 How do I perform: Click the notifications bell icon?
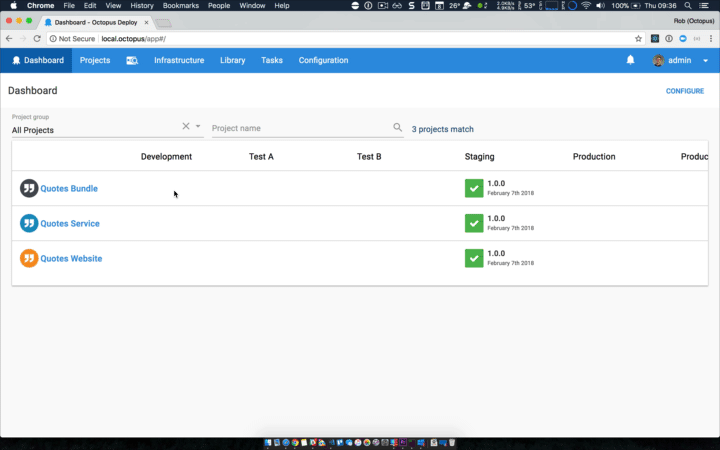pyautogui.click(x=630, y=60)
